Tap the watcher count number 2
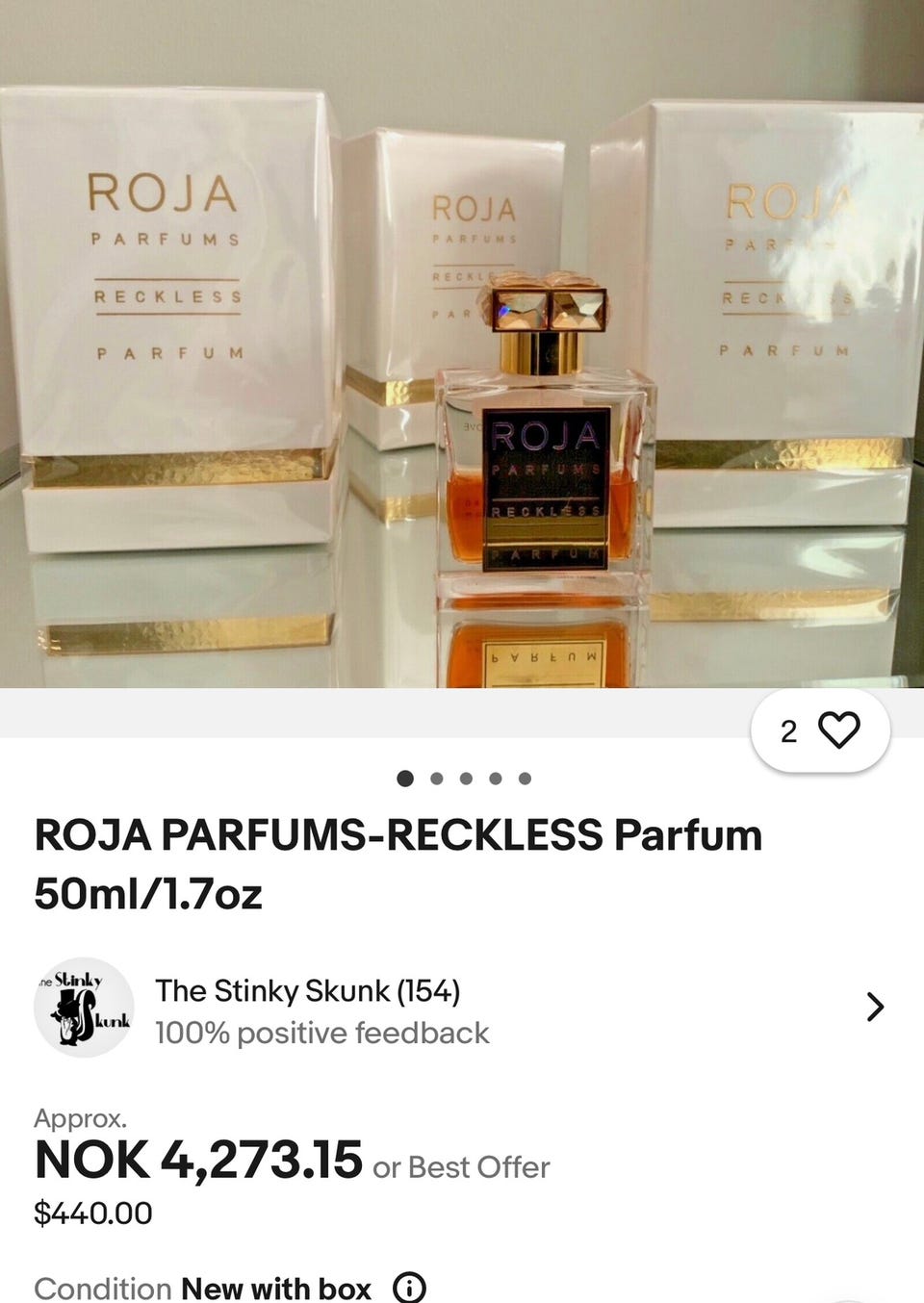This screenshot has width=924, height=1303. [x=789, y=731]
